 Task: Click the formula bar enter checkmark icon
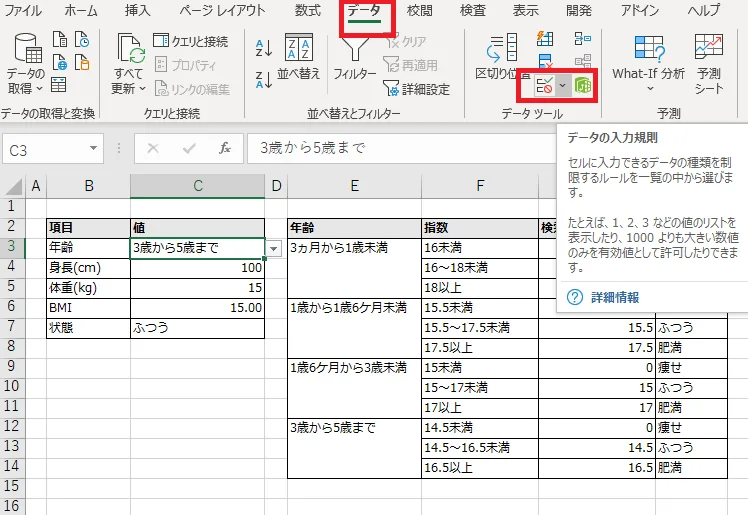pos(189,149)
